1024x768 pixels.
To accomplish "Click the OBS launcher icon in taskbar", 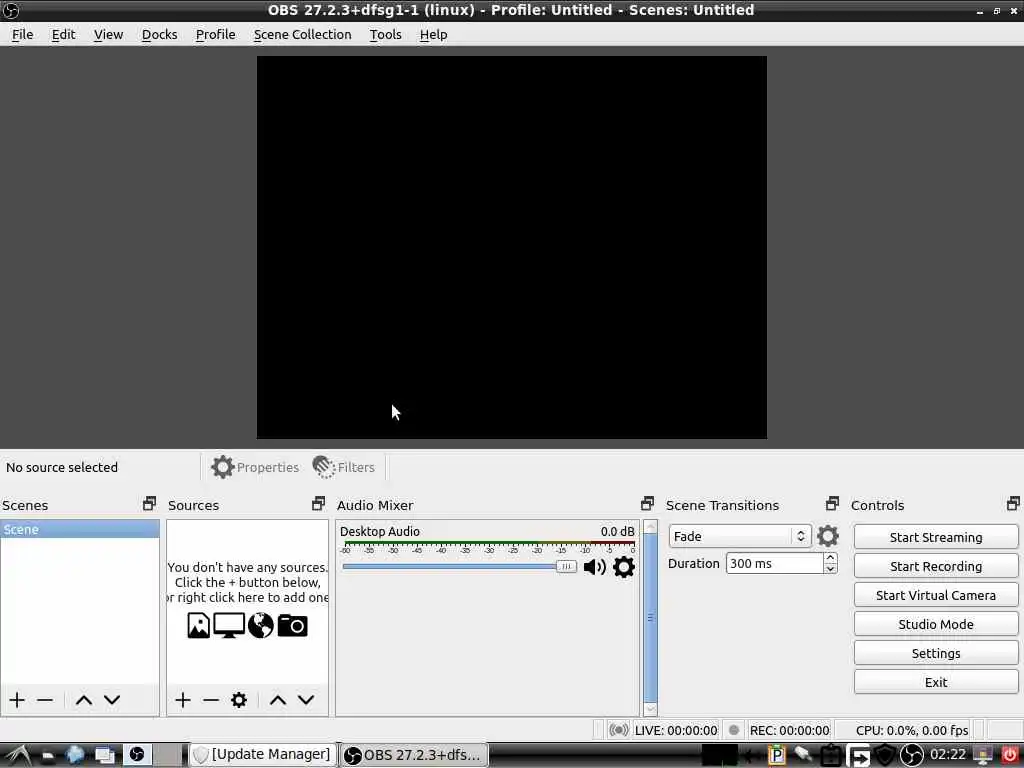I will click(137, 754).
